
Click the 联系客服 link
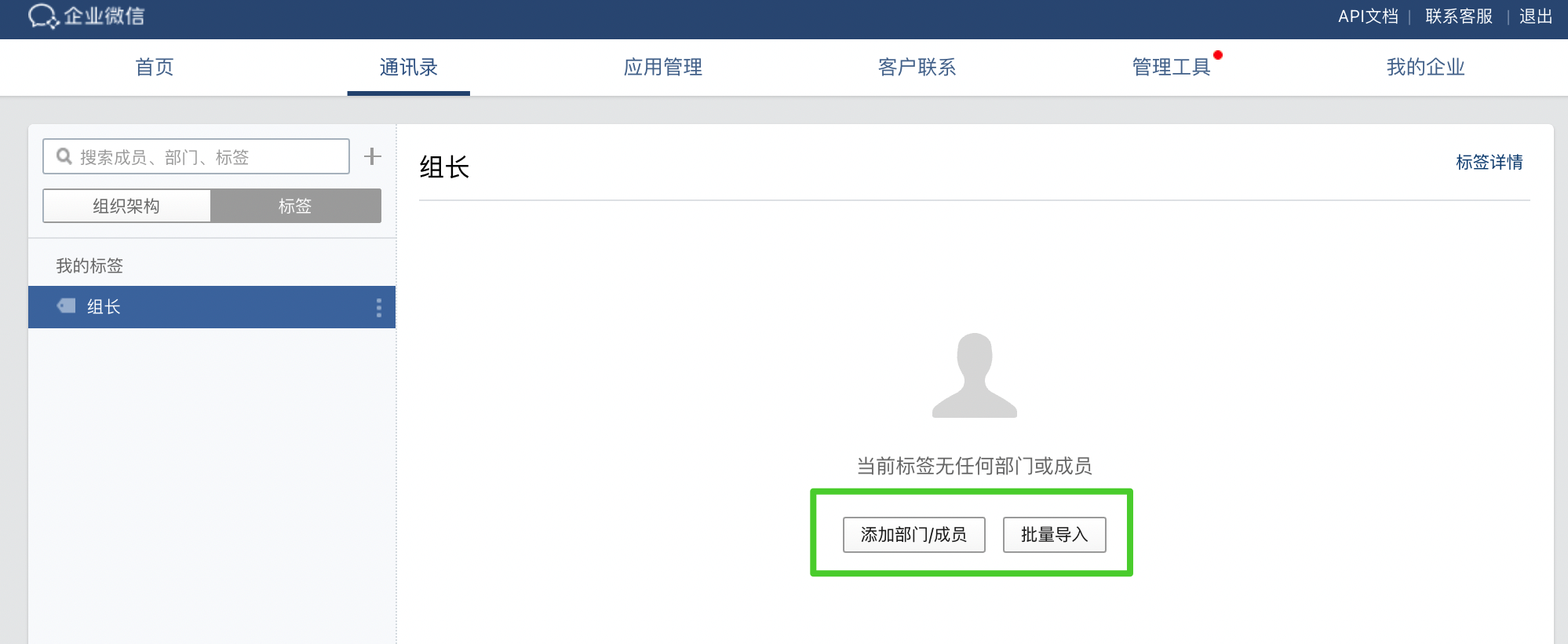[x=1458, y=16]
